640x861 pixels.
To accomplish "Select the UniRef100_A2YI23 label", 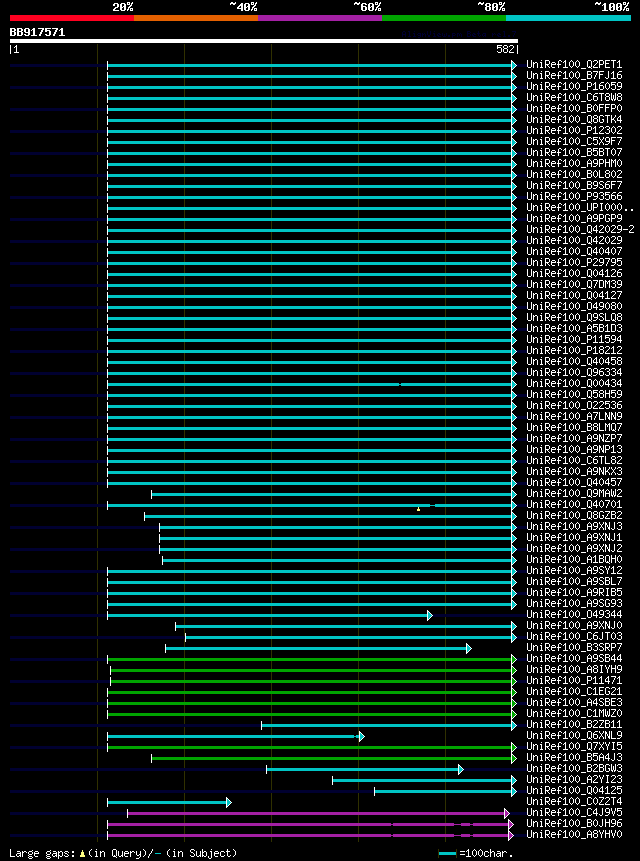I will click(x=574, y=779).
